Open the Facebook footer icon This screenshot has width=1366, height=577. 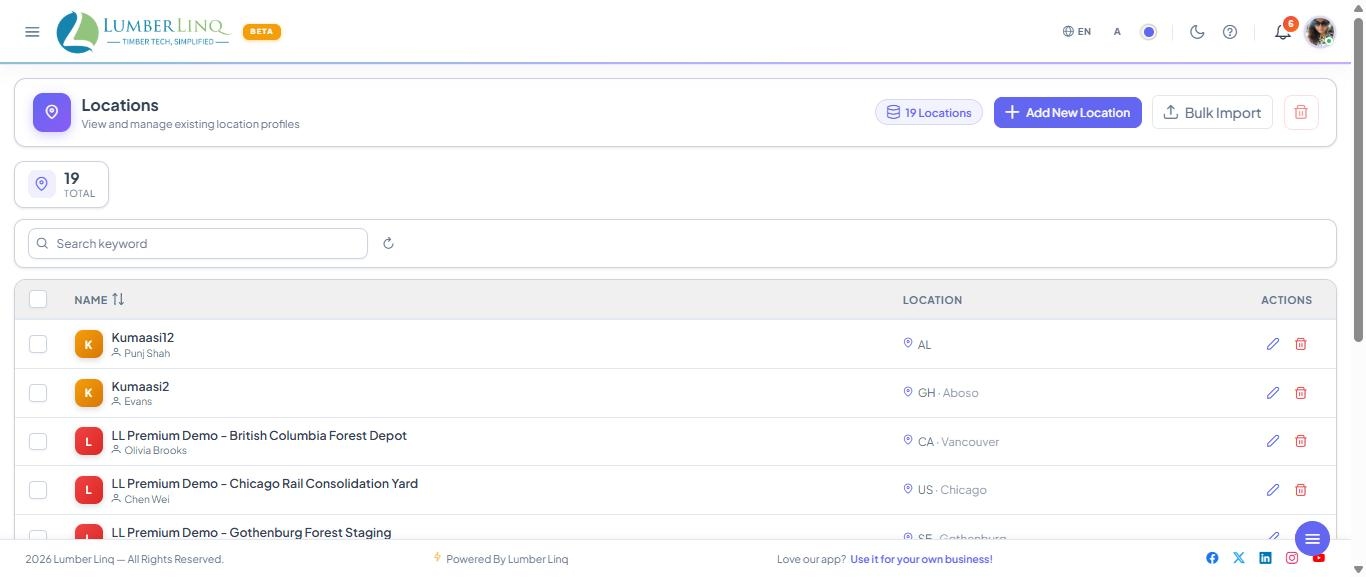tap(1212, 558)
